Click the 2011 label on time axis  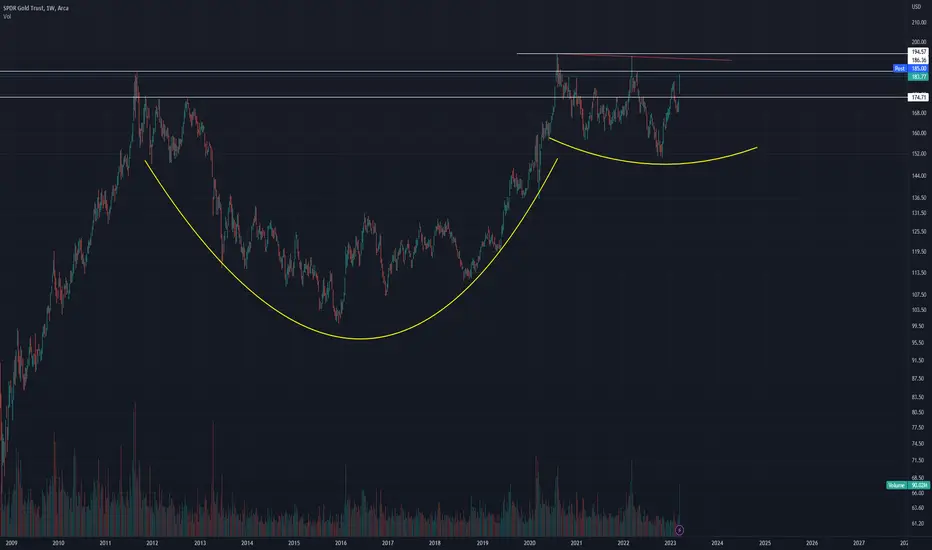(x=105, y=543)
